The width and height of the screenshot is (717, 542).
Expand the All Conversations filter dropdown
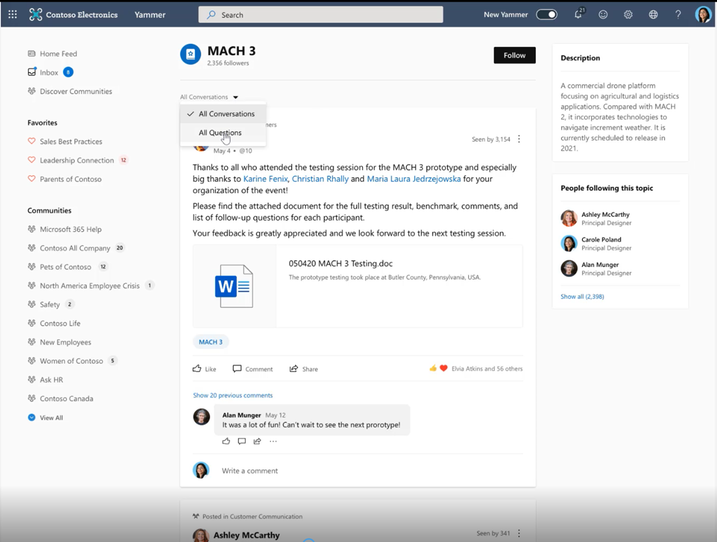[x=209, y=97]
